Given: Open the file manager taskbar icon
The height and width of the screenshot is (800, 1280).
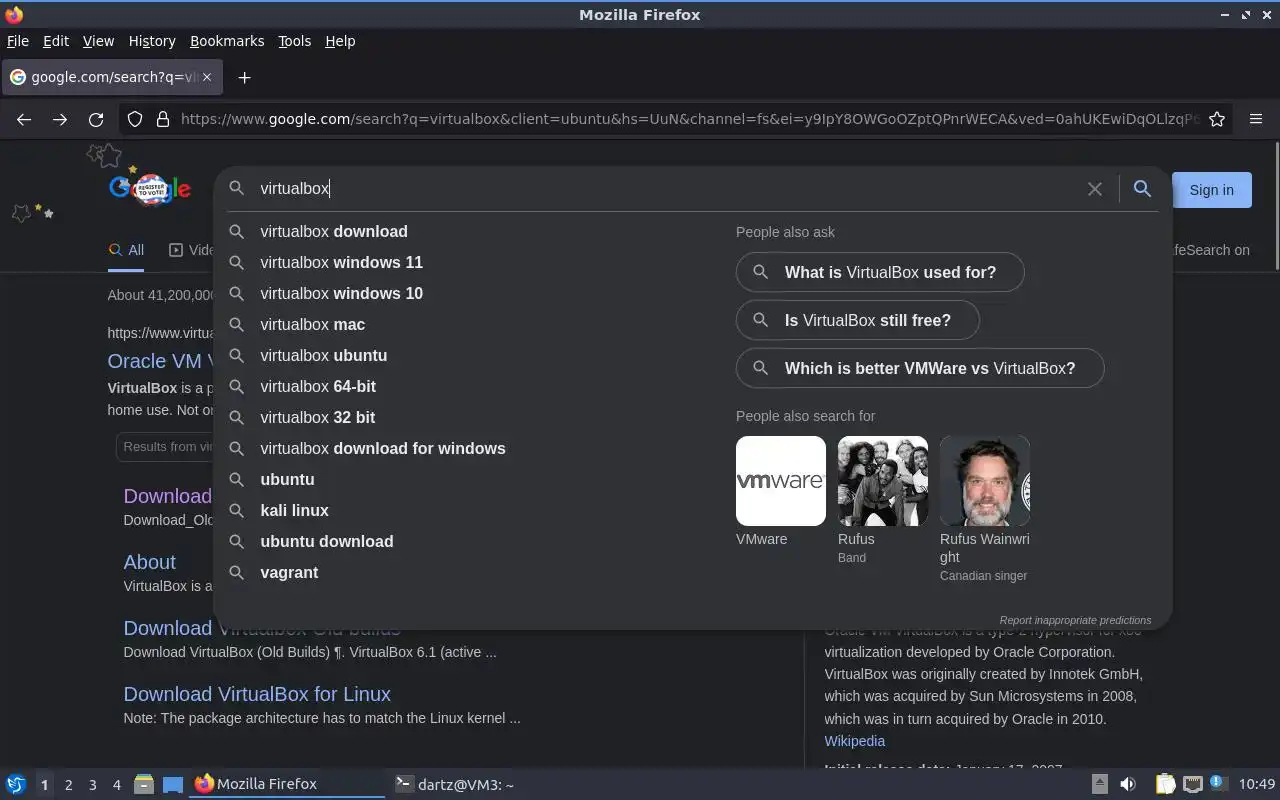Looking at the screenshot, I should tap(143, 784).
